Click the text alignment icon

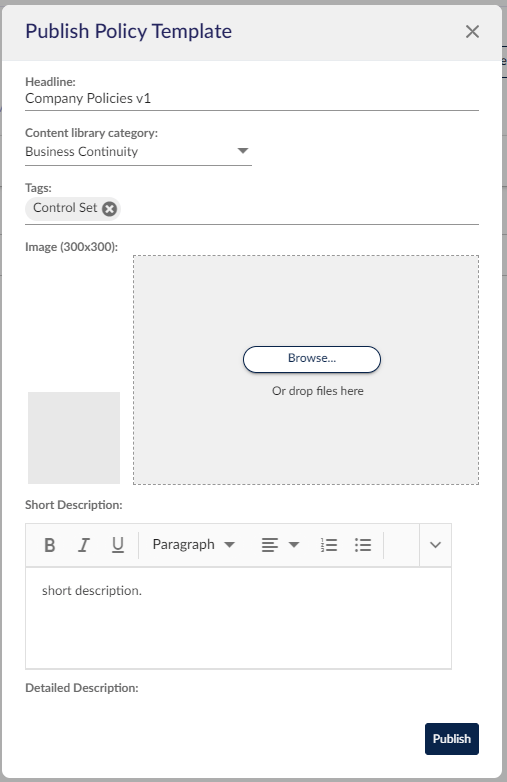[270, 545]
